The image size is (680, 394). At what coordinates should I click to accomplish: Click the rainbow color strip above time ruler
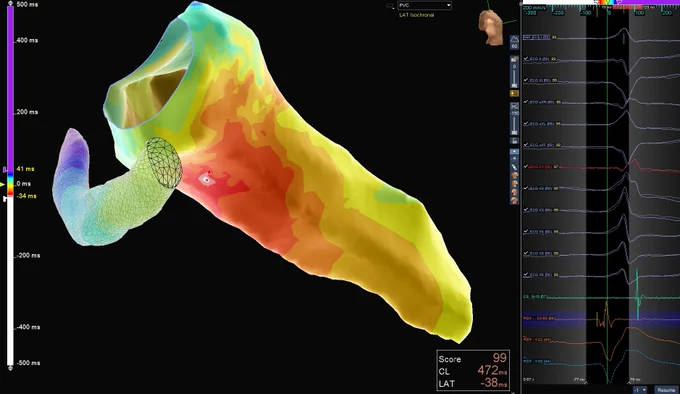pos(607,2)
